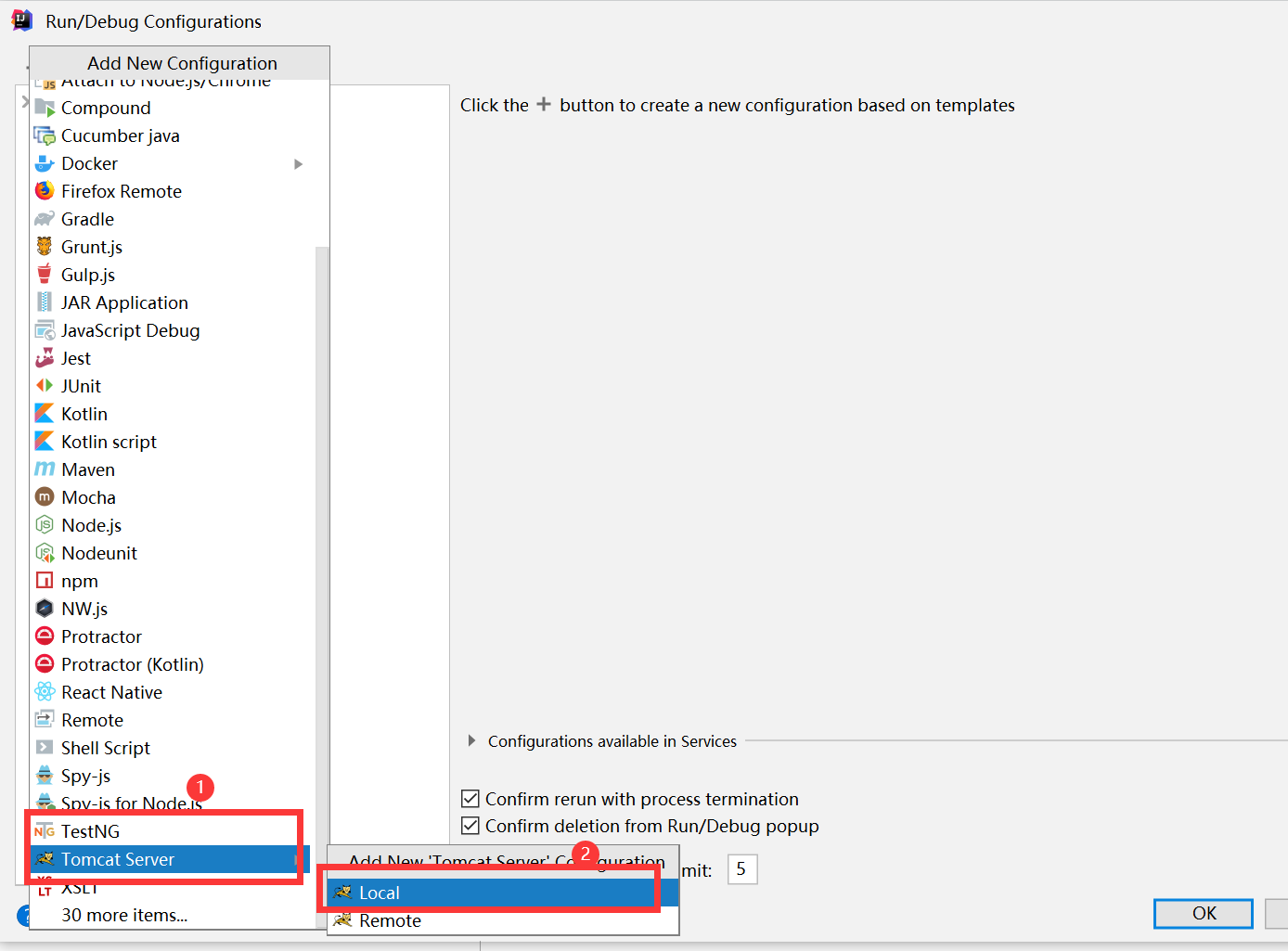
Task: Click the Remote Tomcat icon in submenu
Action: [342, 920]
